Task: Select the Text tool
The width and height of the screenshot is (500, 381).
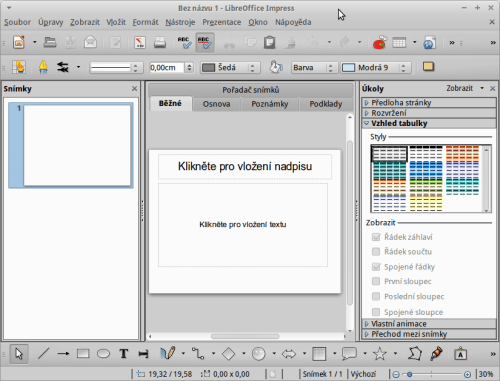Action: tap(124, 354)
